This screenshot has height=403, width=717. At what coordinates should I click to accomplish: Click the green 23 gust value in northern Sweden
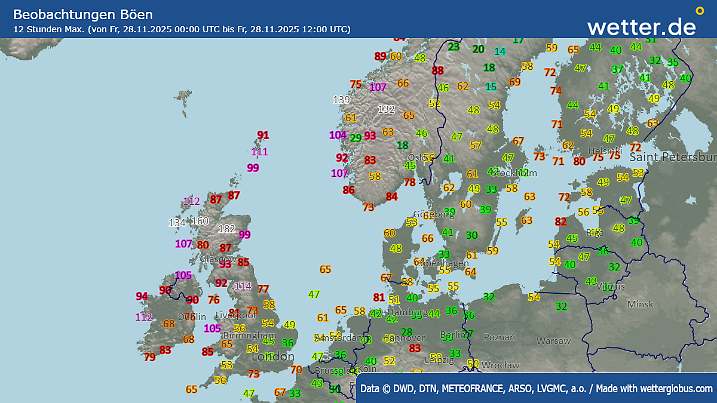tap(454, 46)
